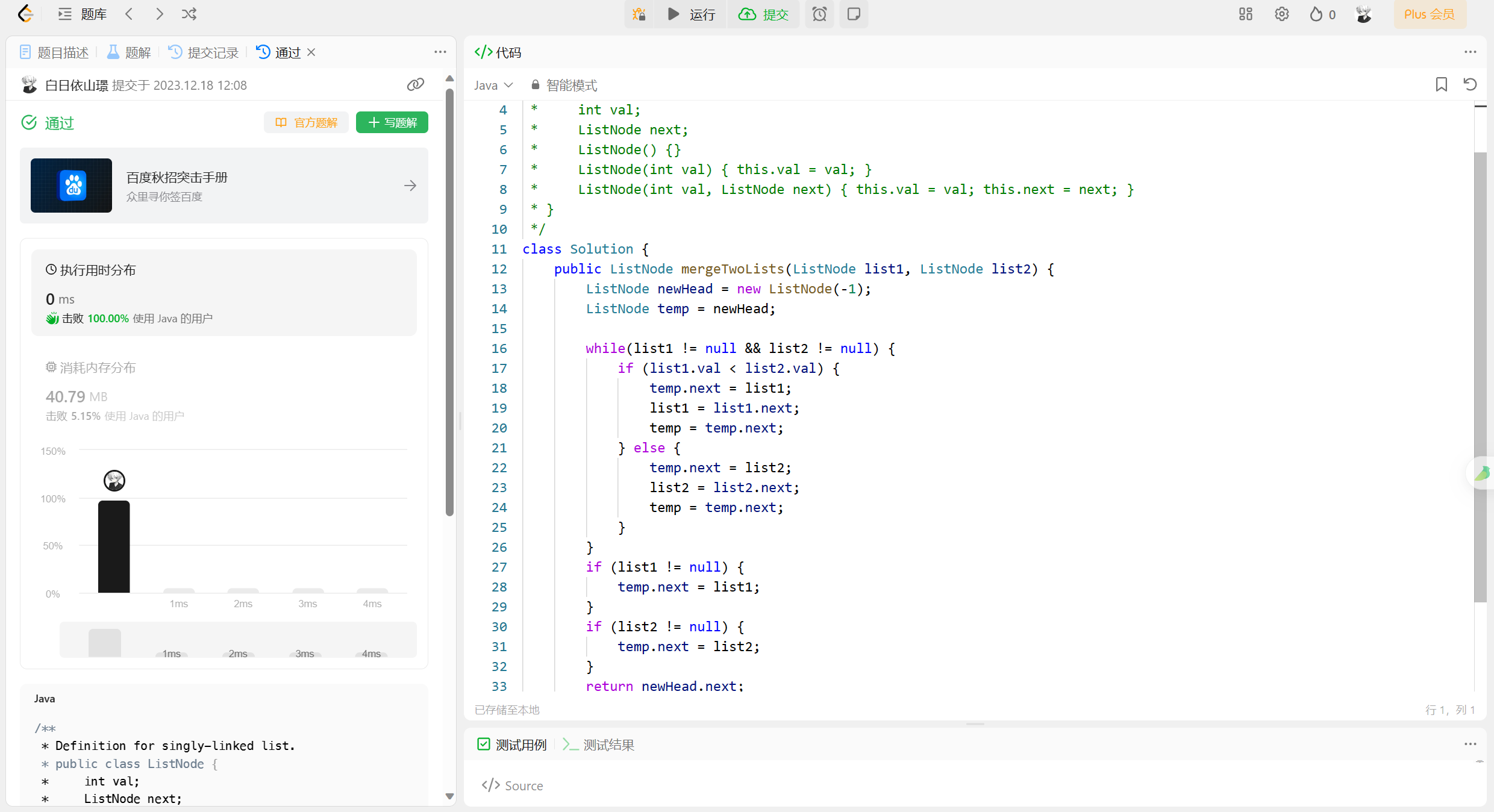The image size is (1494, 812).
Task: Click the debug bug icon
Action: coord(639,14)
